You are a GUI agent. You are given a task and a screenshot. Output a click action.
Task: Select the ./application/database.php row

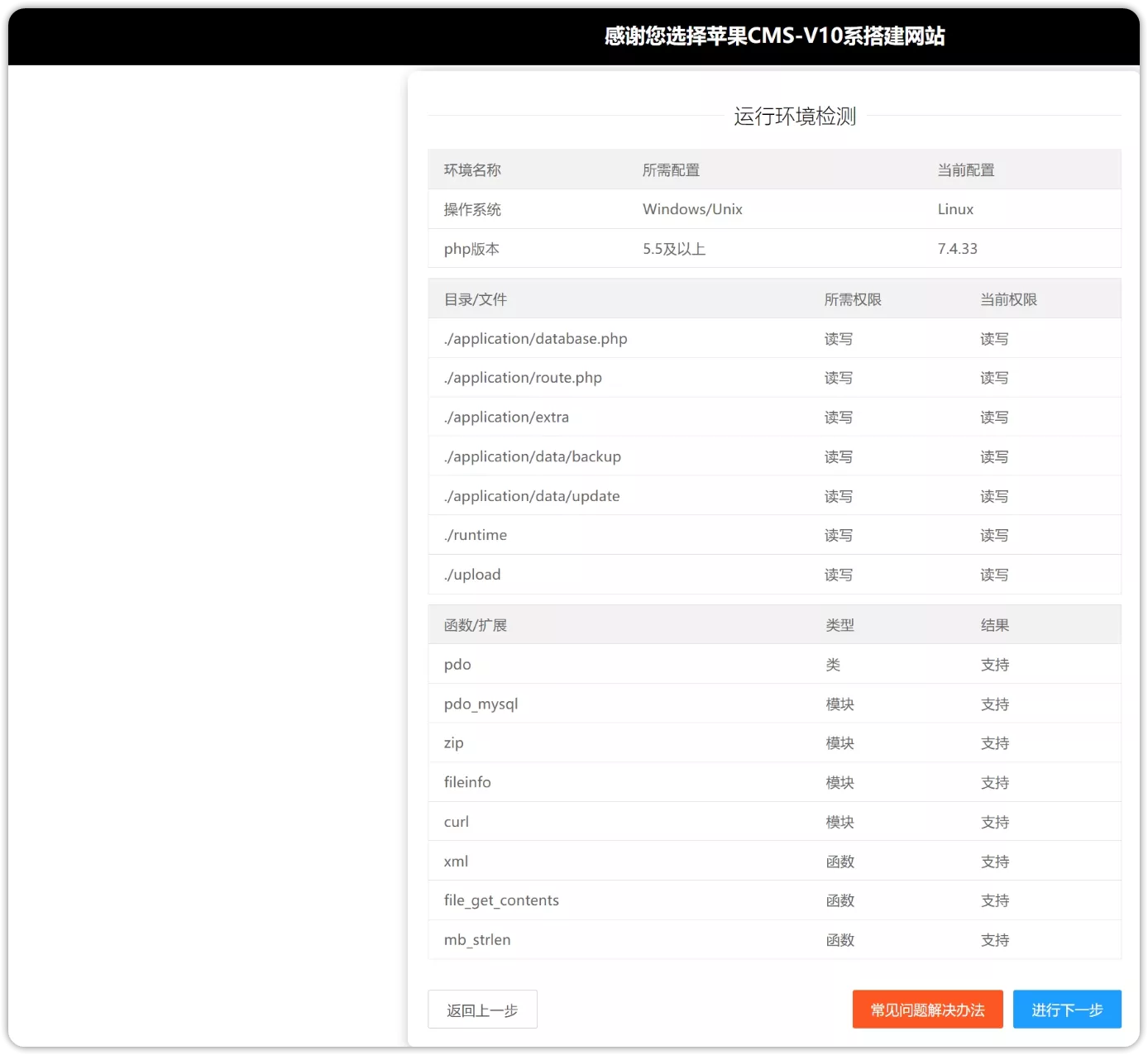pos(535,339)
